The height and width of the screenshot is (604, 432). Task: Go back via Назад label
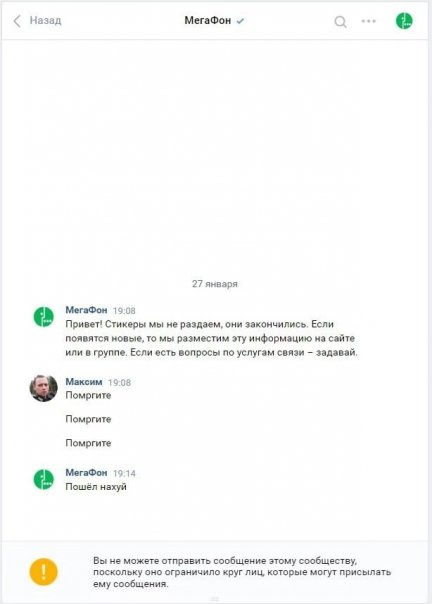[x=45, y=20]
